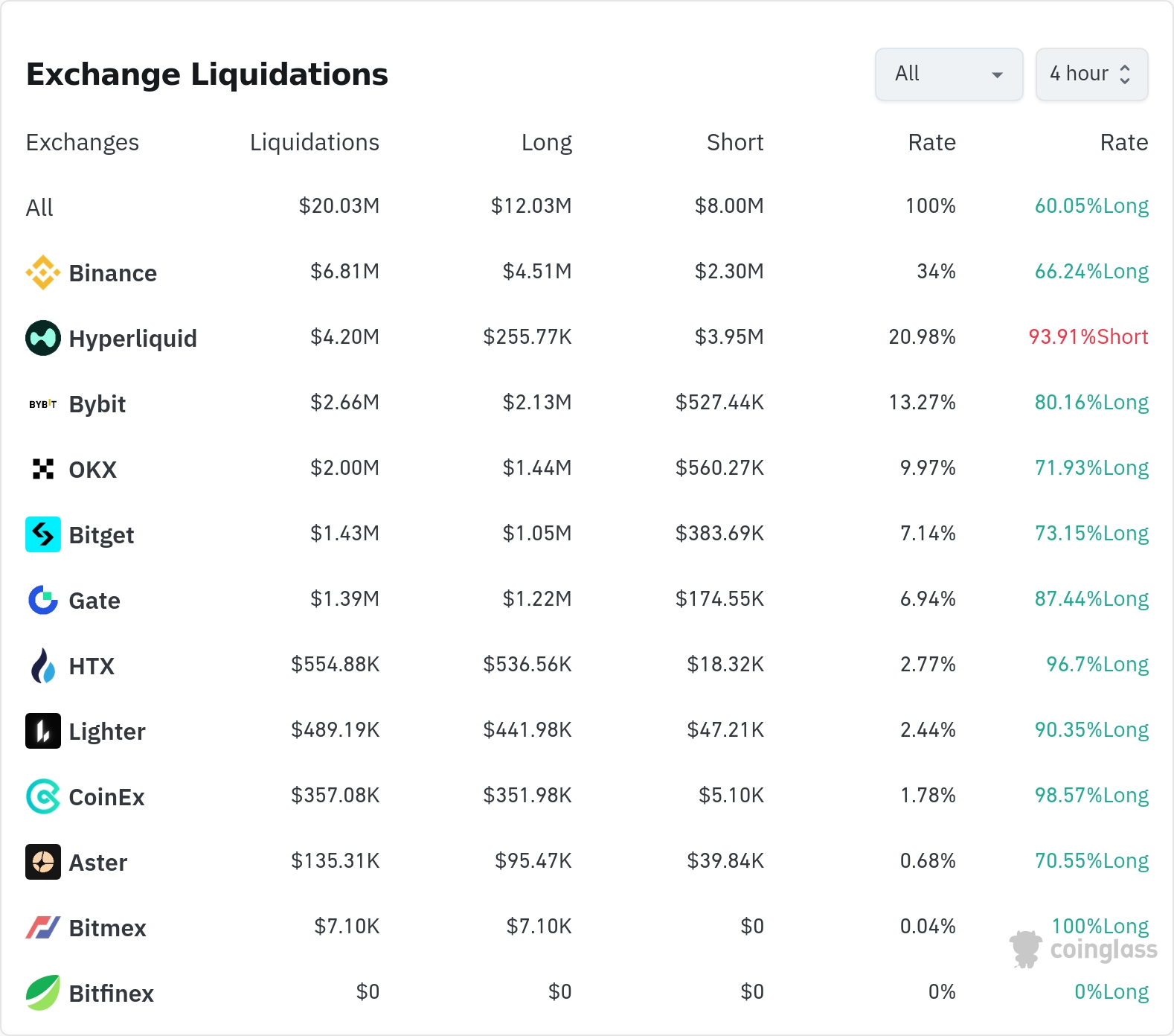The width and height of the screenshot is (1174, 1036).
Task: Sort by the Short column header
Action: (734, 142)
